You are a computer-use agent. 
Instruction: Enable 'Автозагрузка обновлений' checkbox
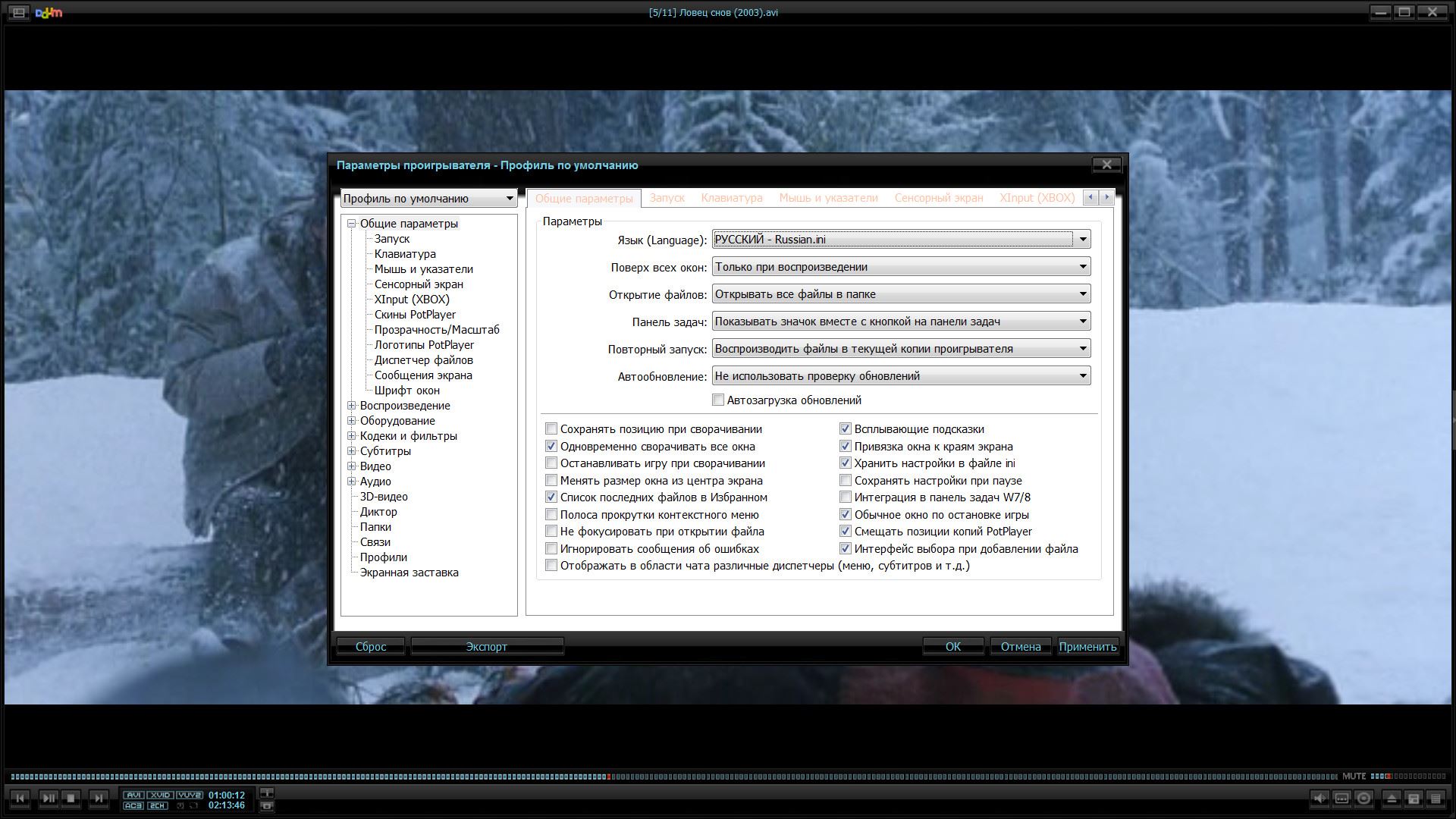[718, 400]
